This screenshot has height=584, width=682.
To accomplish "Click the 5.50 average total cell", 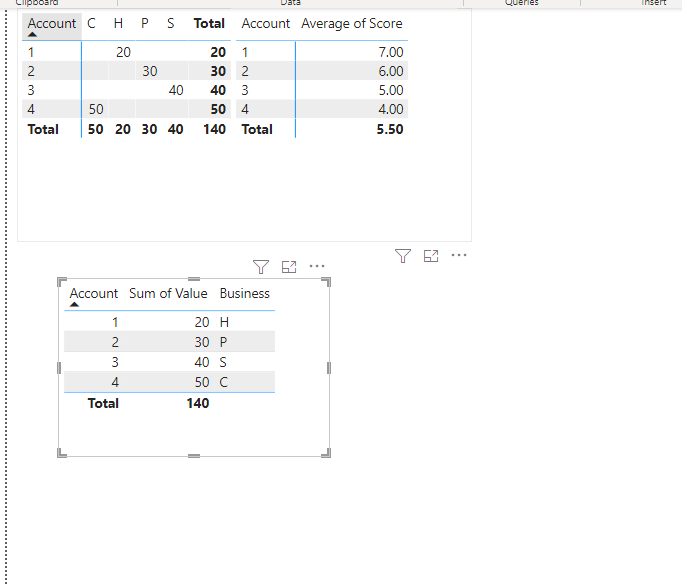I will click(390, 129).
